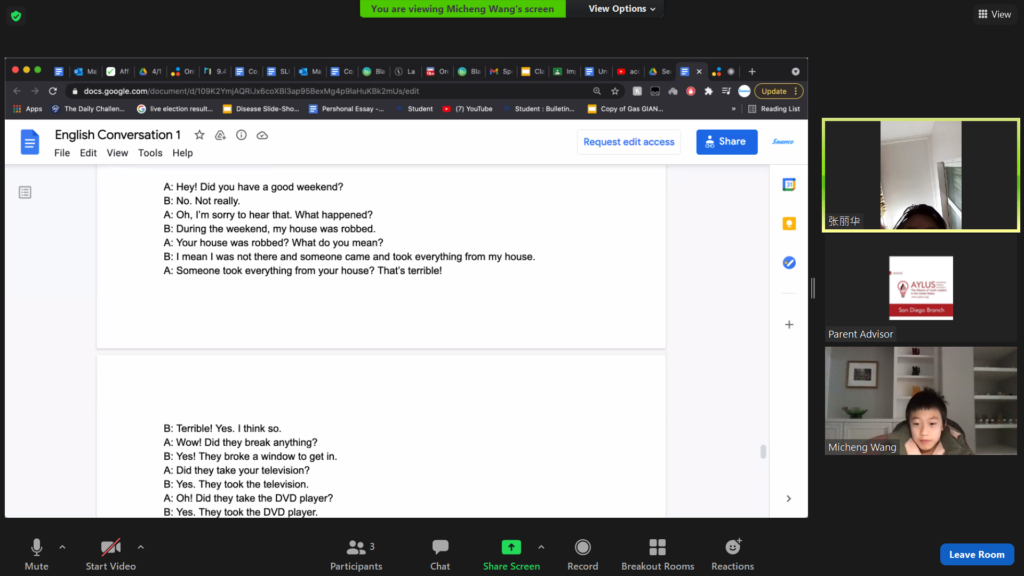1024x576 pixels.
Task: Open the browser extensions puzzle icon
Action: click(708, 91)
